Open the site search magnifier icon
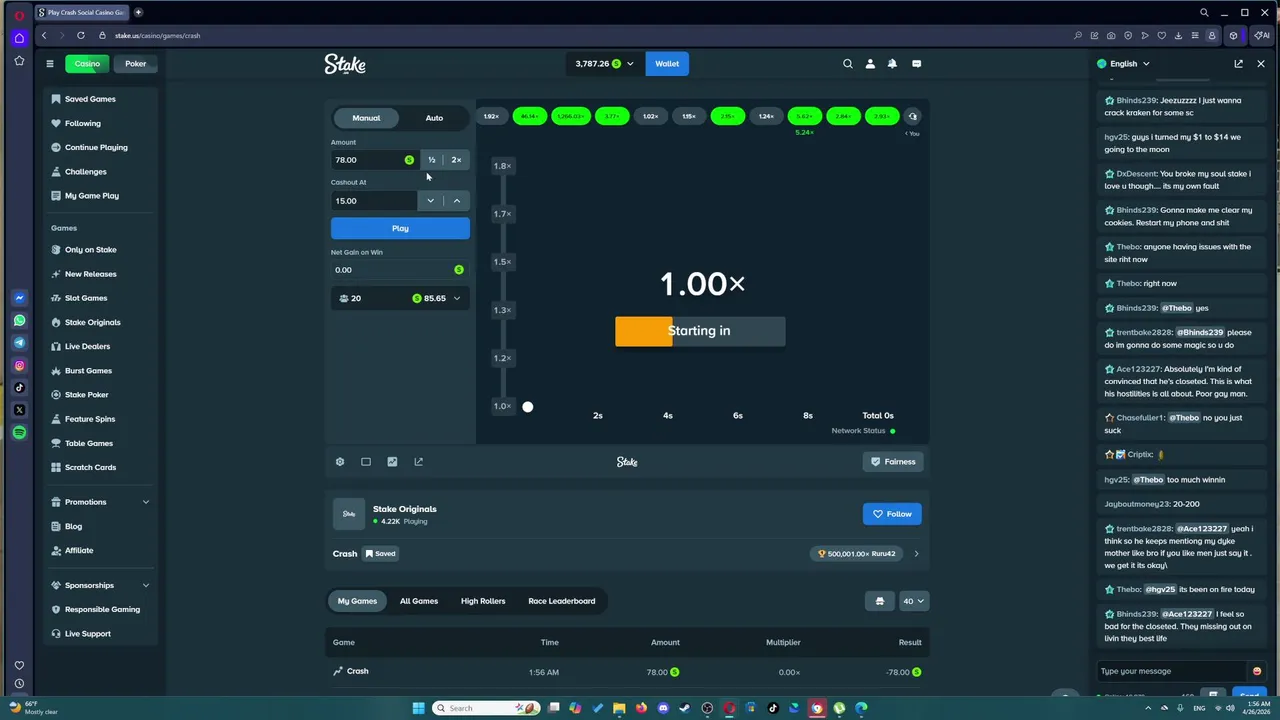The height and width of the screenshot is (720, 1280). 848,64
